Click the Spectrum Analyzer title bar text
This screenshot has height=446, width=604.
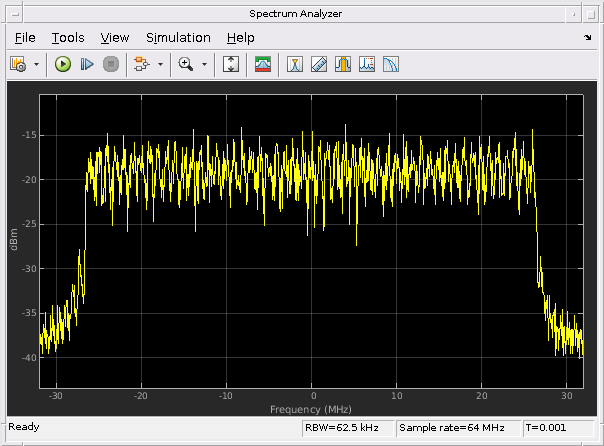[295, 14]
